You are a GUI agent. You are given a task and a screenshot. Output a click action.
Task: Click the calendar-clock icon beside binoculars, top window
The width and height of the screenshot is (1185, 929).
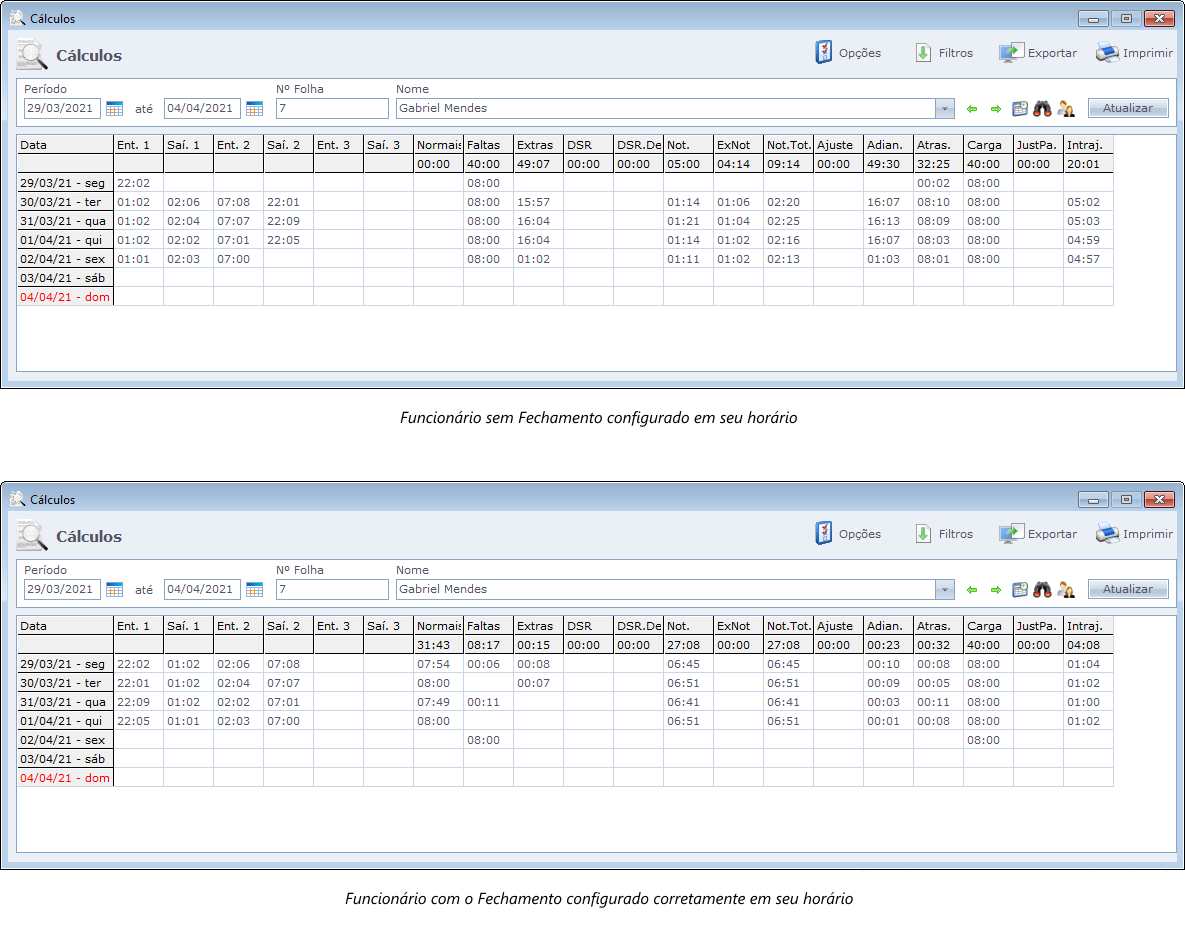[1020, 109]
